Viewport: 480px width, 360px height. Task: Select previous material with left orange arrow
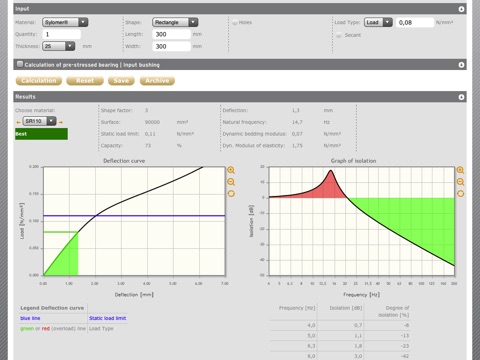(18, 122)
